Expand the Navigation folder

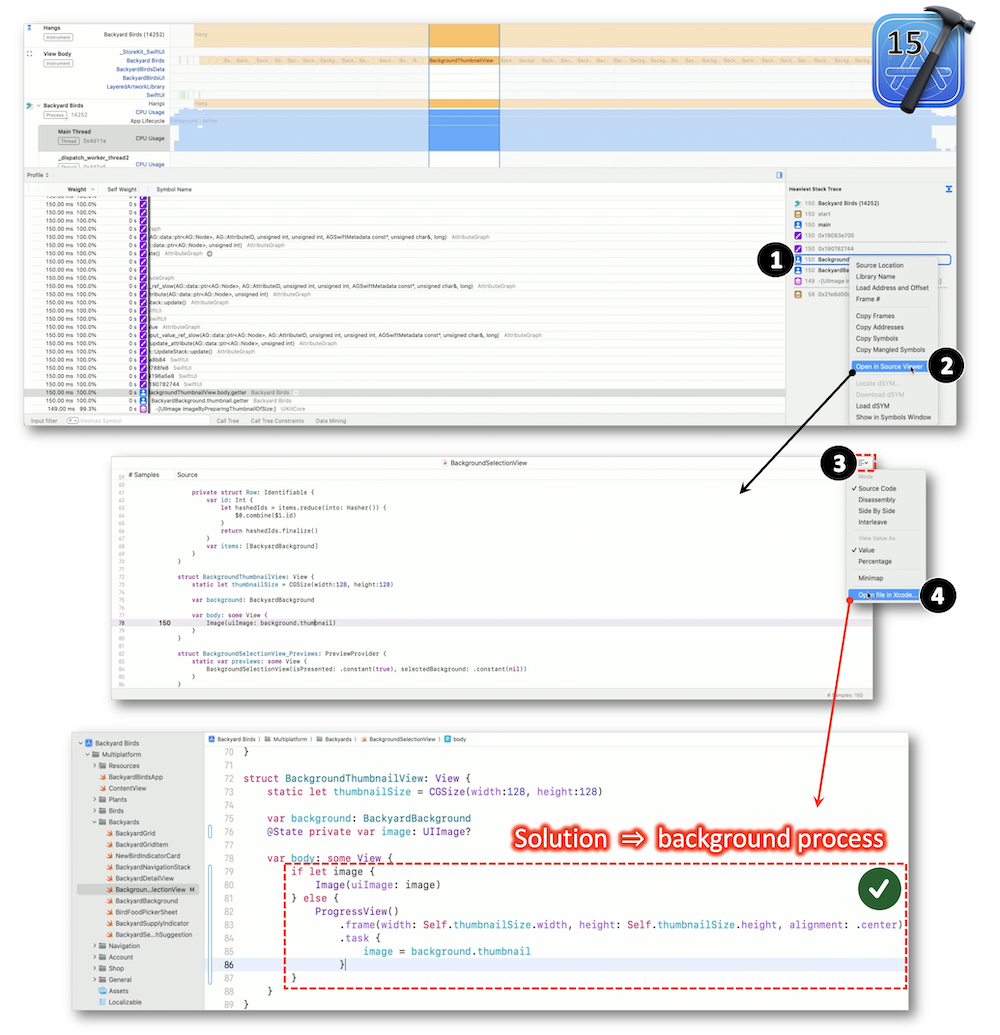tap(94, 946)
